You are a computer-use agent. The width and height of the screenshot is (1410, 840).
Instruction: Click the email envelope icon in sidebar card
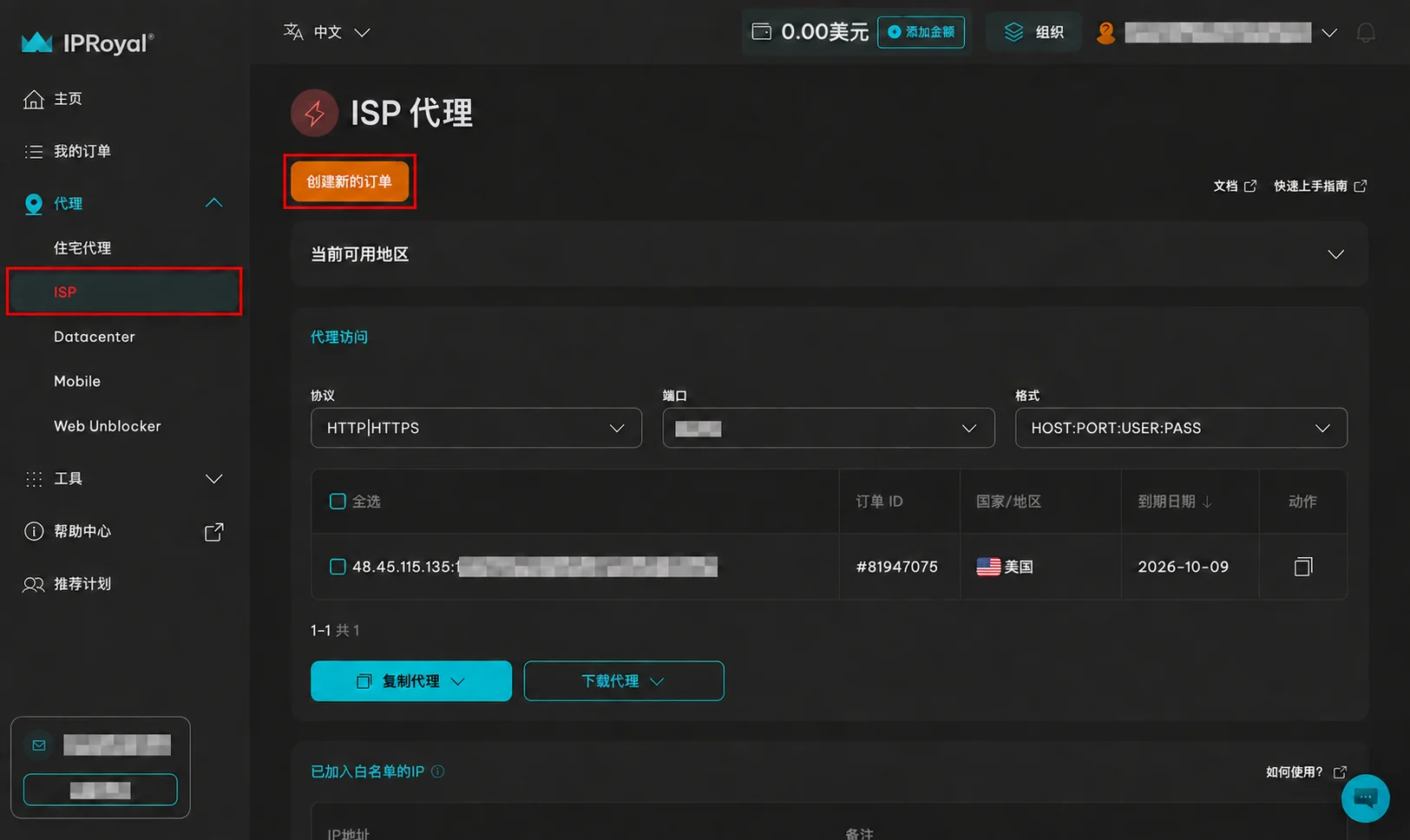pos(39,745)
